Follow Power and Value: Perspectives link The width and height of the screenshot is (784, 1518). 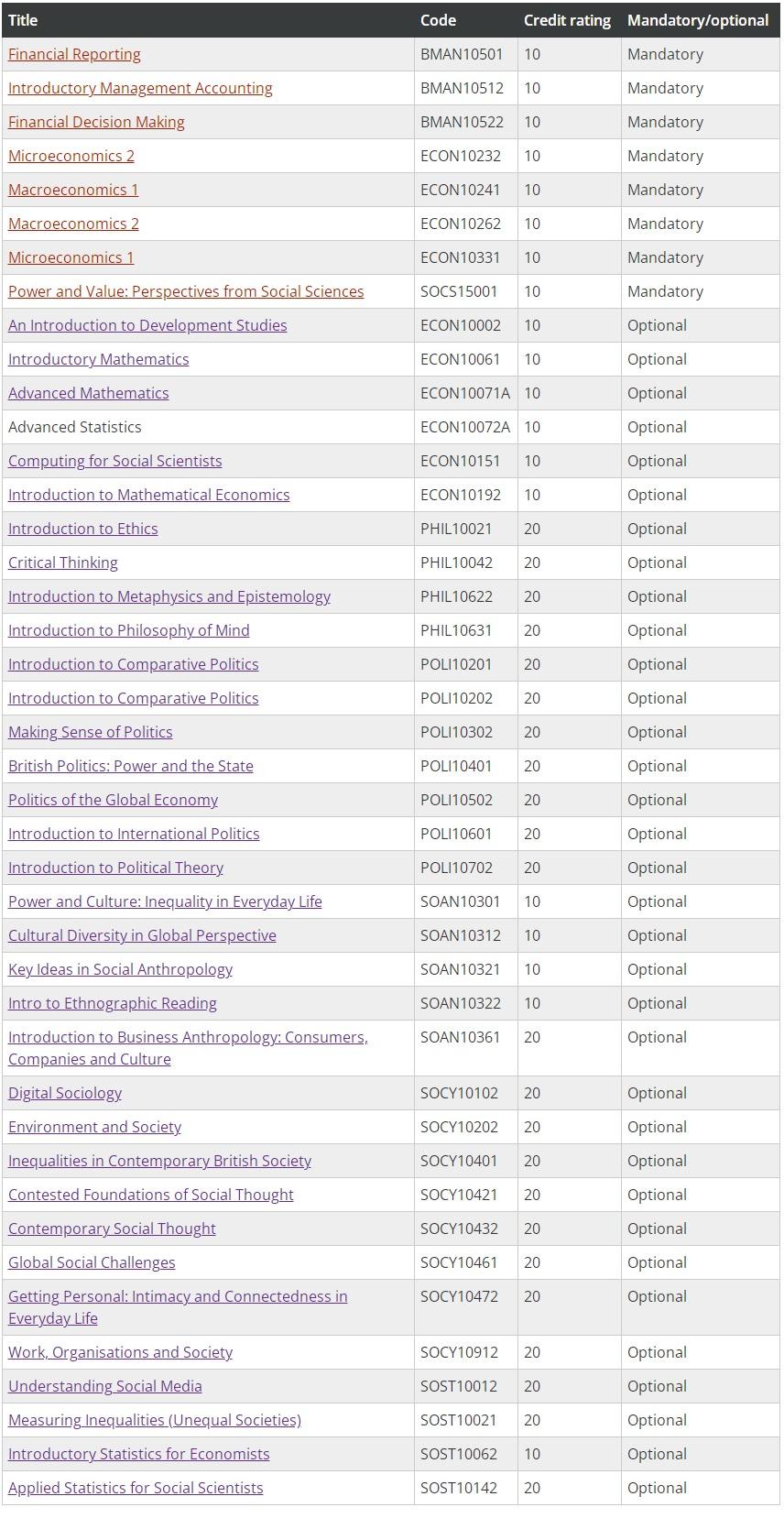(186, 291)
